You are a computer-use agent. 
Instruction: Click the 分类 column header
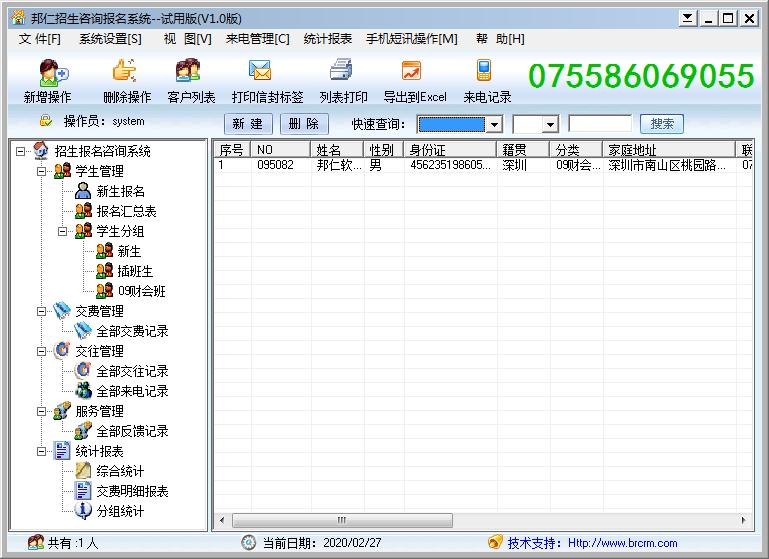pyautogui.click(x=576, y=150)
